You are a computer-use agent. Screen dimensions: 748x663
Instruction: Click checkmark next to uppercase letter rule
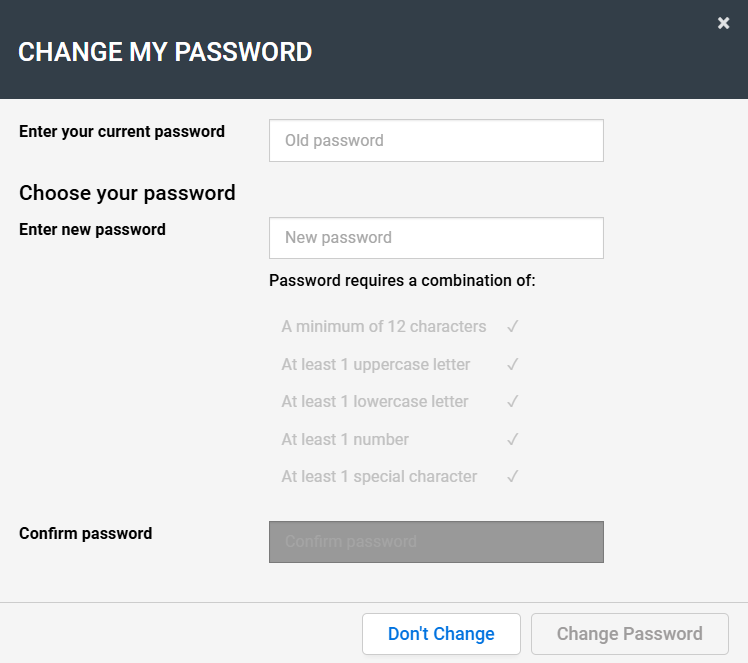point(512,365)
